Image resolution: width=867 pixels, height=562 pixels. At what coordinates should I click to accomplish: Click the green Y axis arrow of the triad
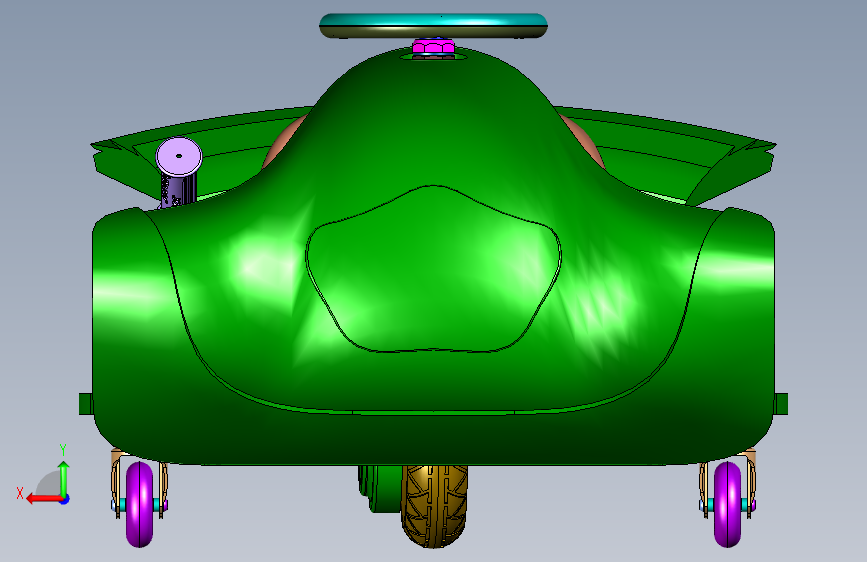[64, 478]
